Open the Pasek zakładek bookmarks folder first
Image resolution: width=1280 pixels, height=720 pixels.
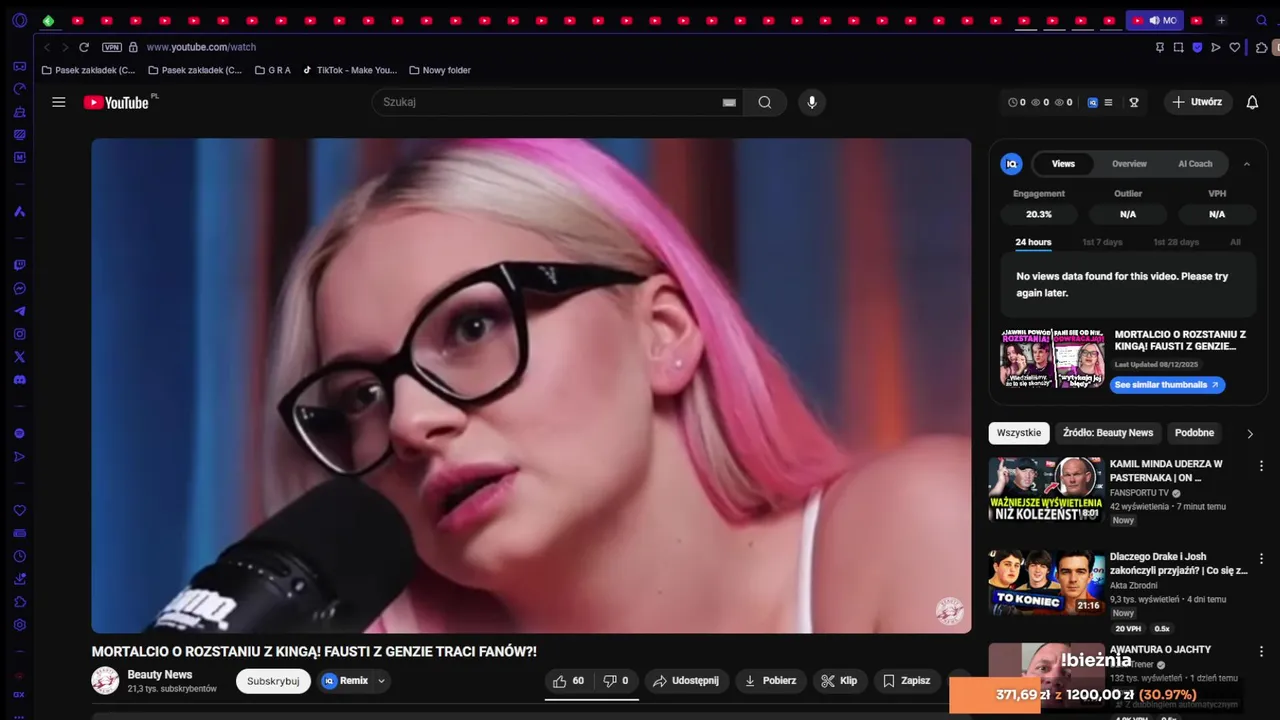89,70
